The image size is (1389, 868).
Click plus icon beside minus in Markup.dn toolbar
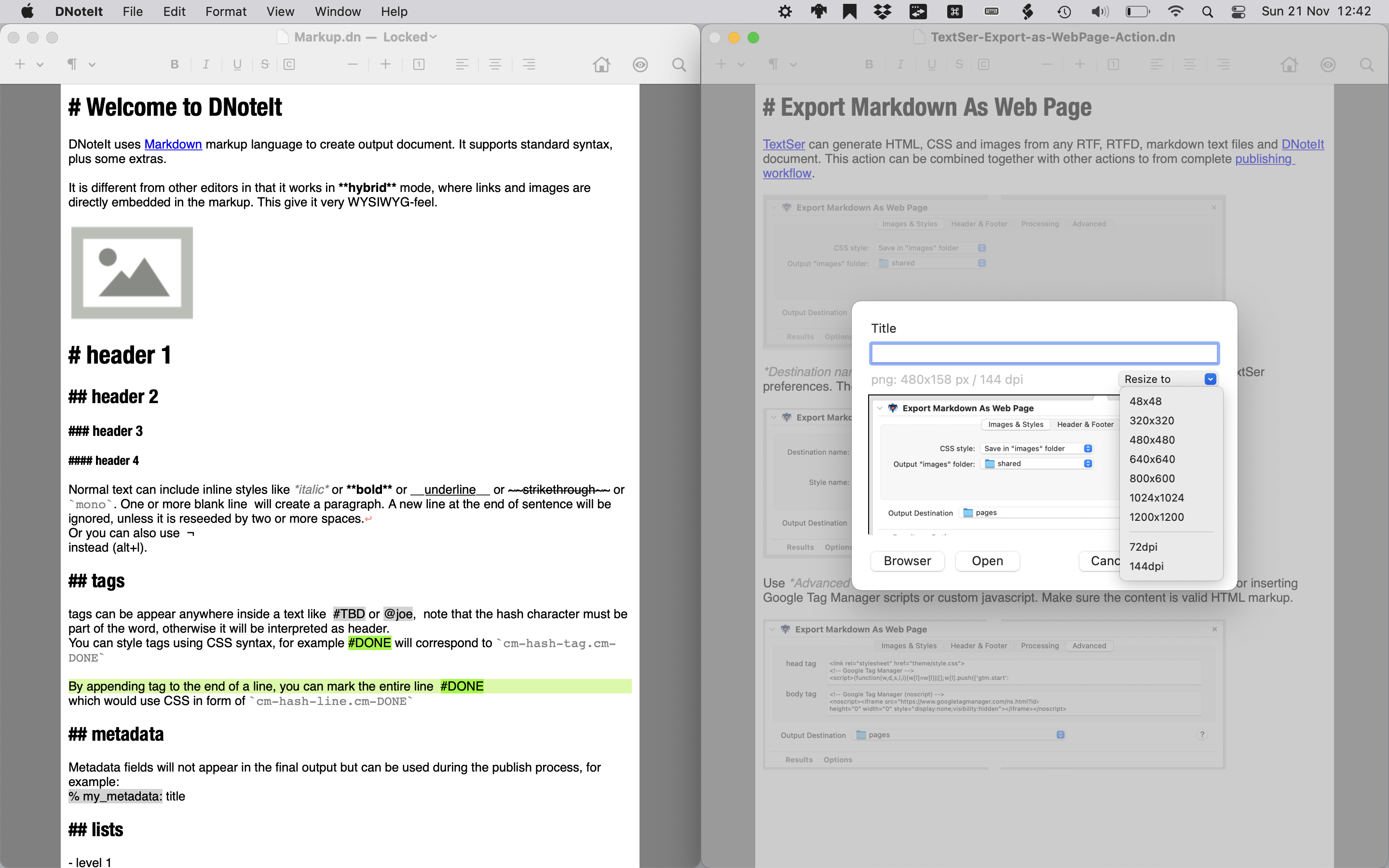[386, 64]
